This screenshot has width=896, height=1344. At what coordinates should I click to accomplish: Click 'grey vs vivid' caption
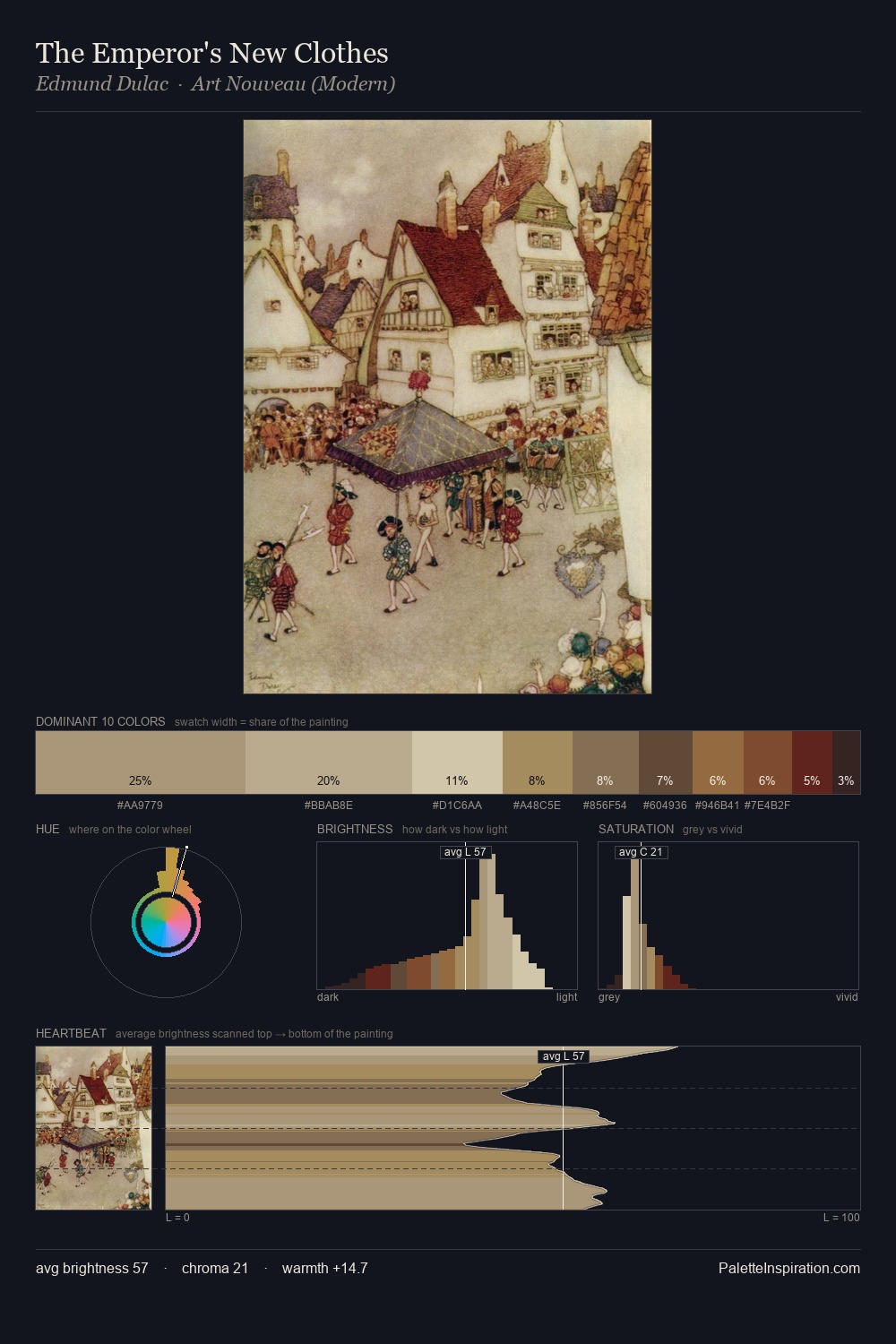[712, 830]
